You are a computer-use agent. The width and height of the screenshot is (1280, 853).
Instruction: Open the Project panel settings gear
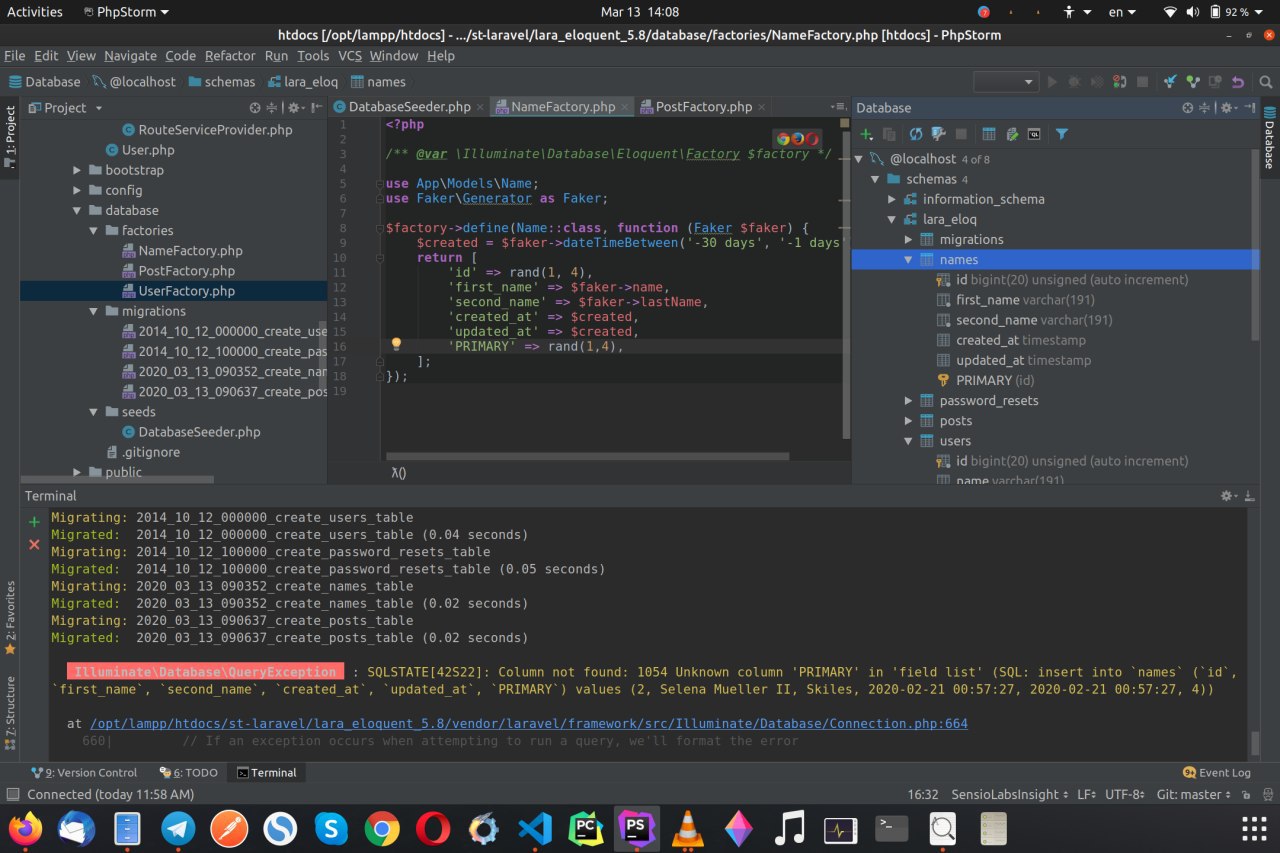click(x=294, y=108)
